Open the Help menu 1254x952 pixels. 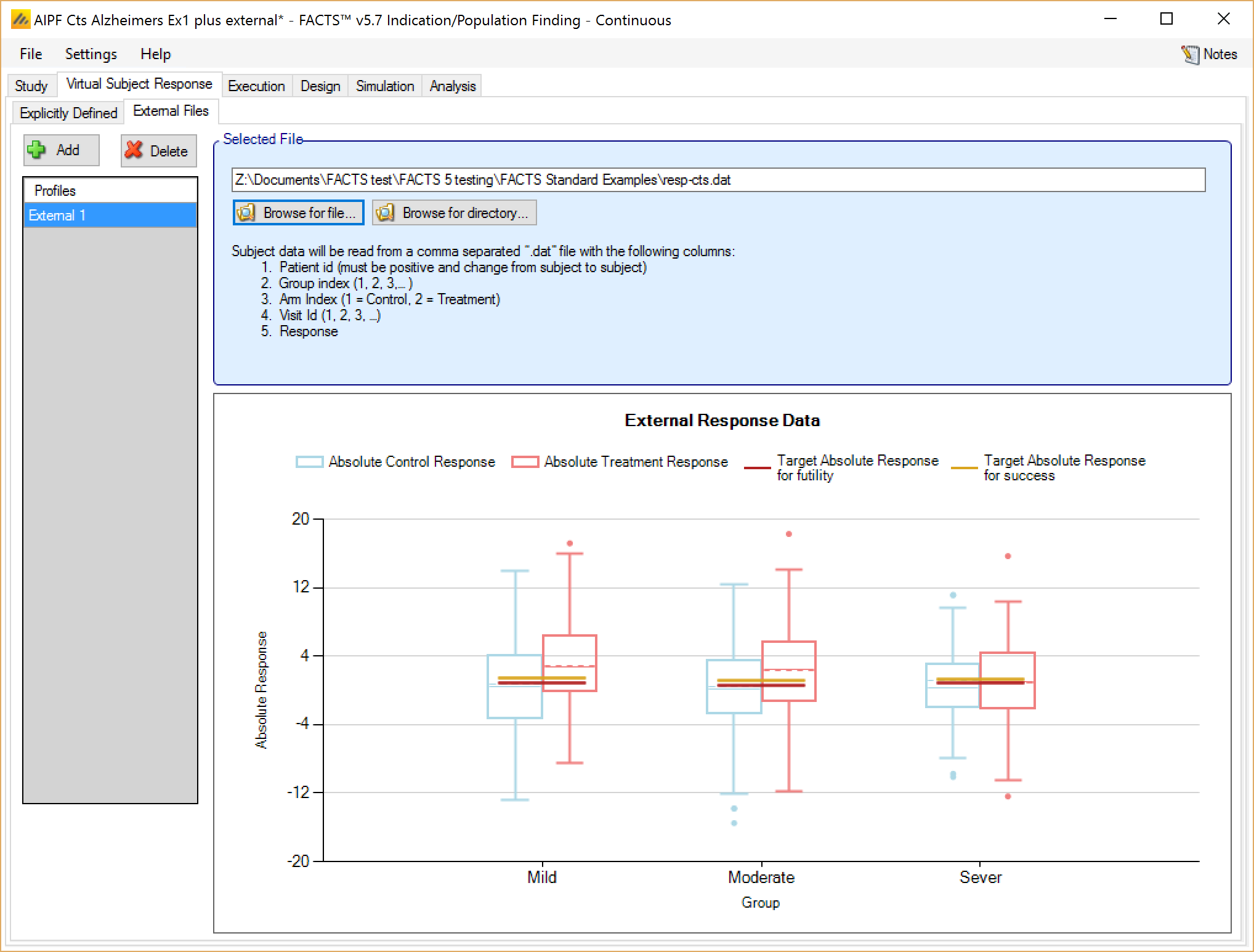point(155,54)
